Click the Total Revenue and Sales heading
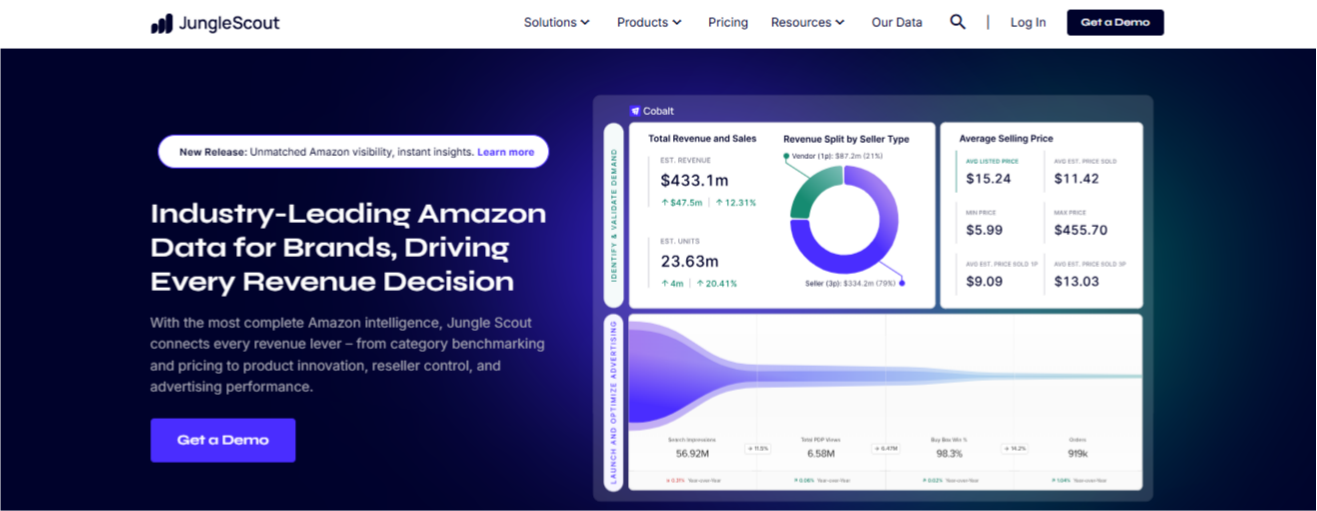Image resolution: width=1317 pixels, height=511 pixels. [x=702, y=139]
